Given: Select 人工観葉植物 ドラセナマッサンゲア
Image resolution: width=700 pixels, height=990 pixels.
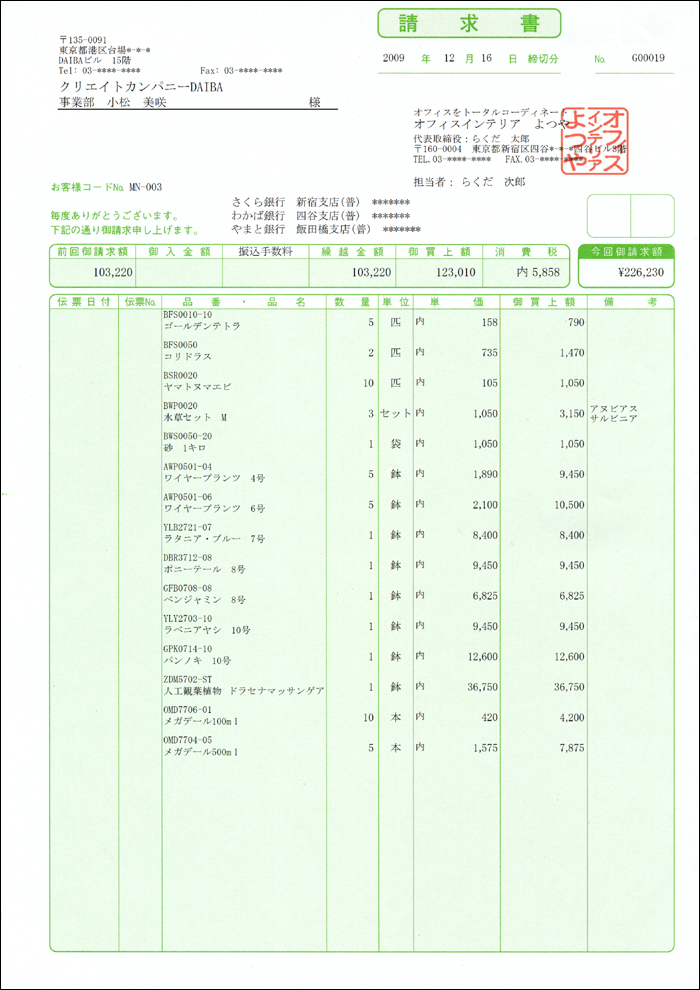Looking at the screenshot, I should coord(244,690).
